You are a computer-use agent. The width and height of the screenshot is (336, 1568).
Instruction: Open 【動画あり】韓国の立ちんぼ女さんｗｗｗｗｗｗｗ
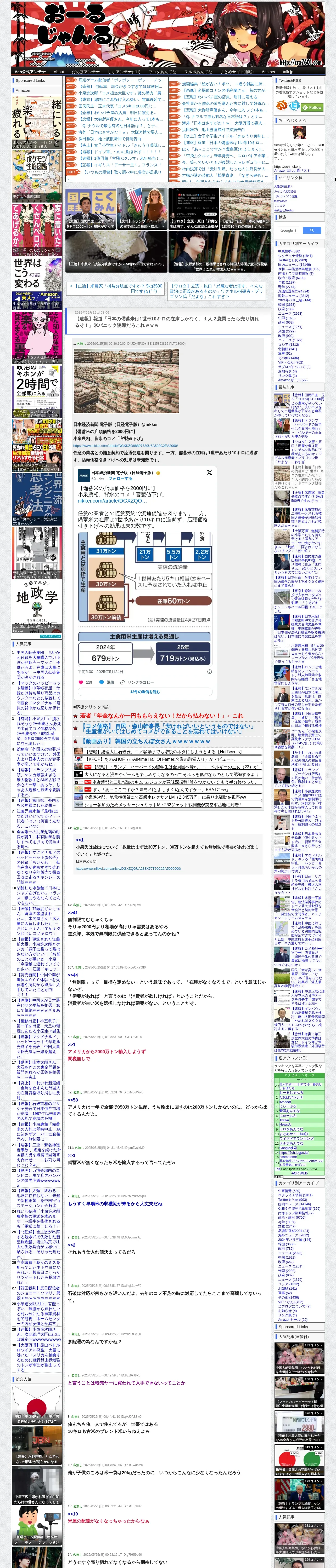146,741
